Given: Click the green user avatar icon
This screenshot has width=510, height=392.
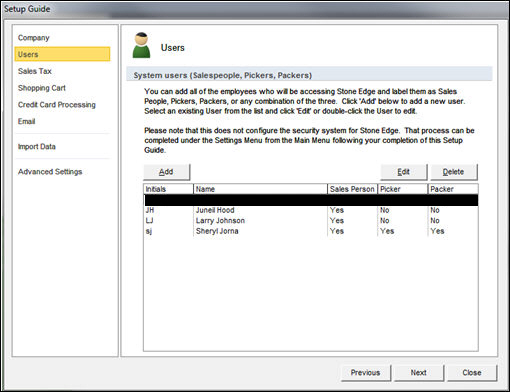Looking at the screenshot, I should coord(141,45).
